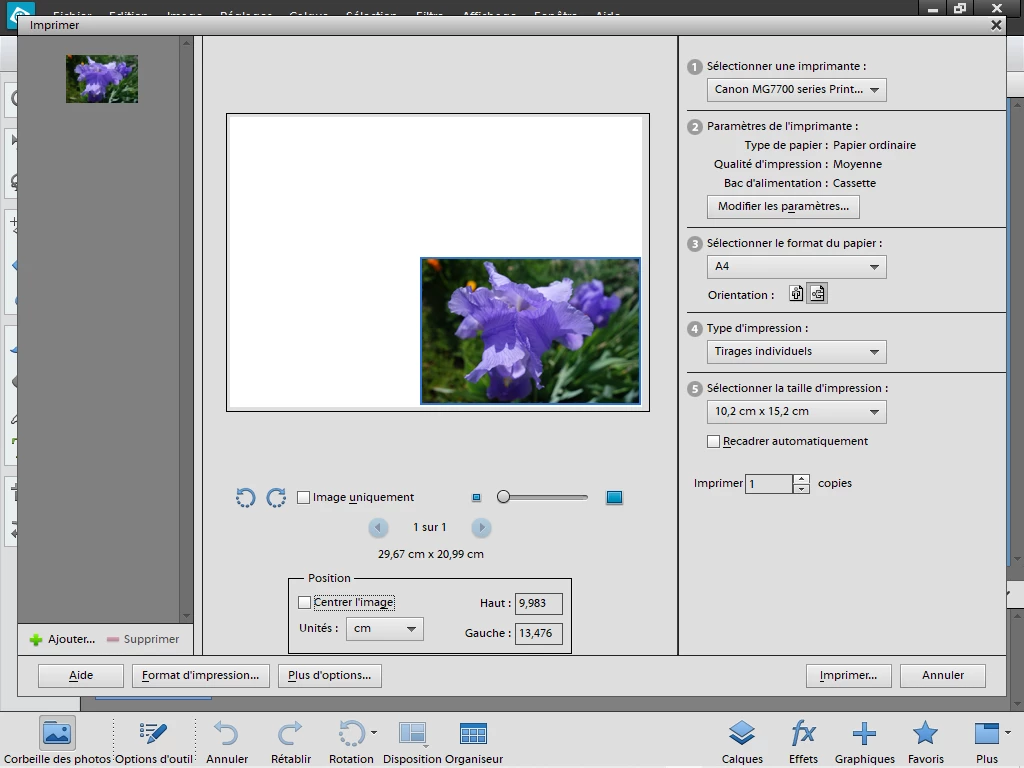Open print size 10,2 cm x 15,2 cm dropdown
1024x768 pixels.
point(797,411)
